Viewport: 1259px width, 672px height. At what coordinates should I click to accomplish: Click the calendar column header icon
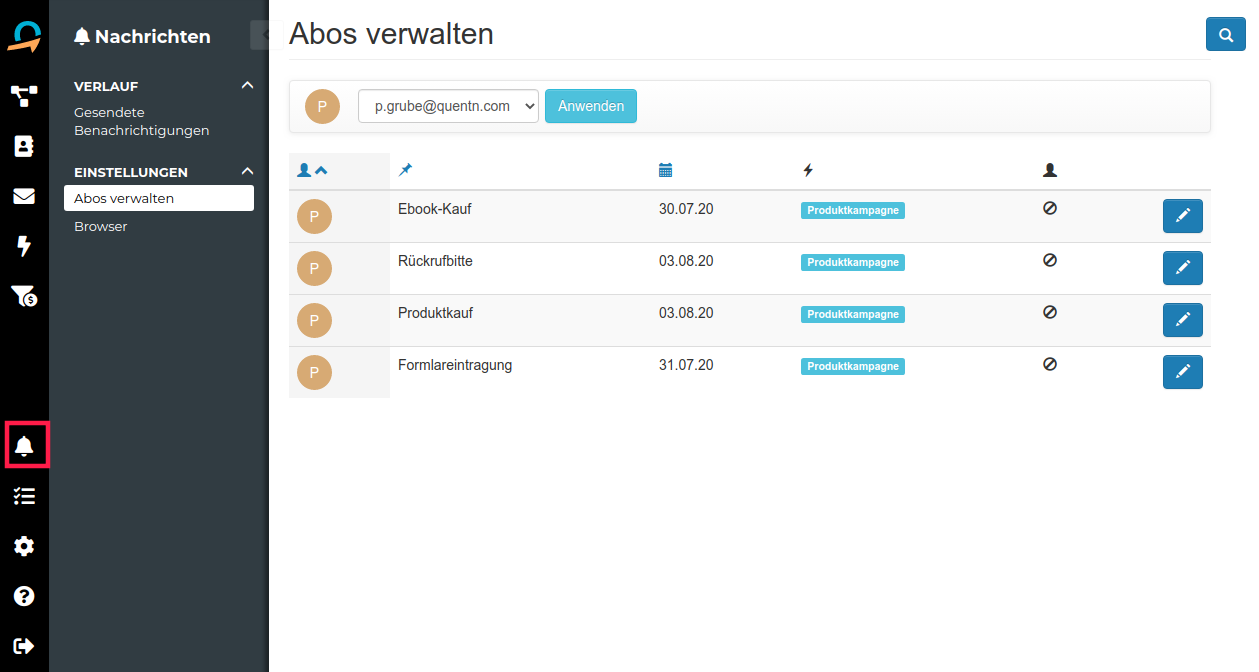pyautogui.click(x=666, y=171)
